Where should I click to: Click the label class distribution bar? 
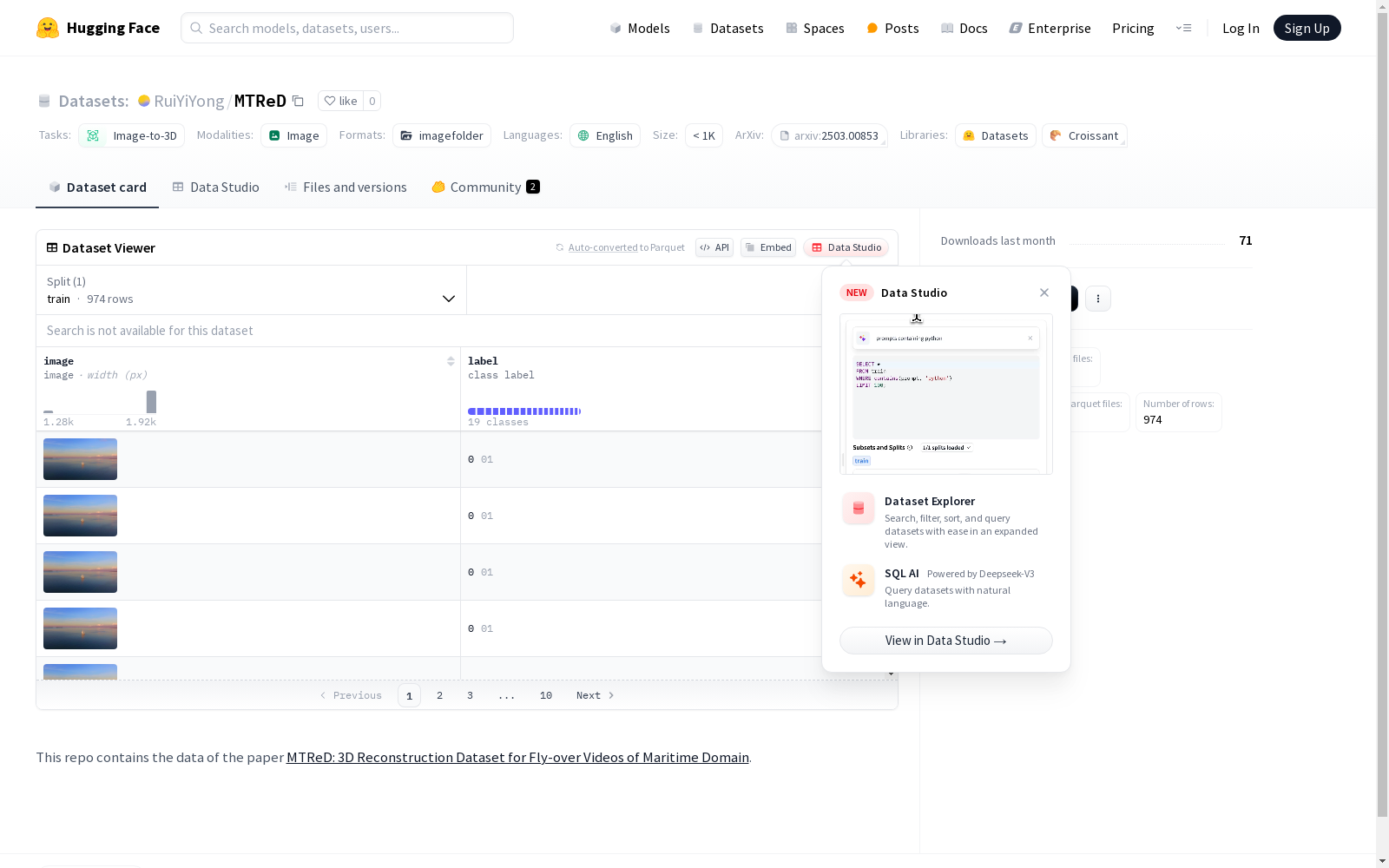(524, 411)
